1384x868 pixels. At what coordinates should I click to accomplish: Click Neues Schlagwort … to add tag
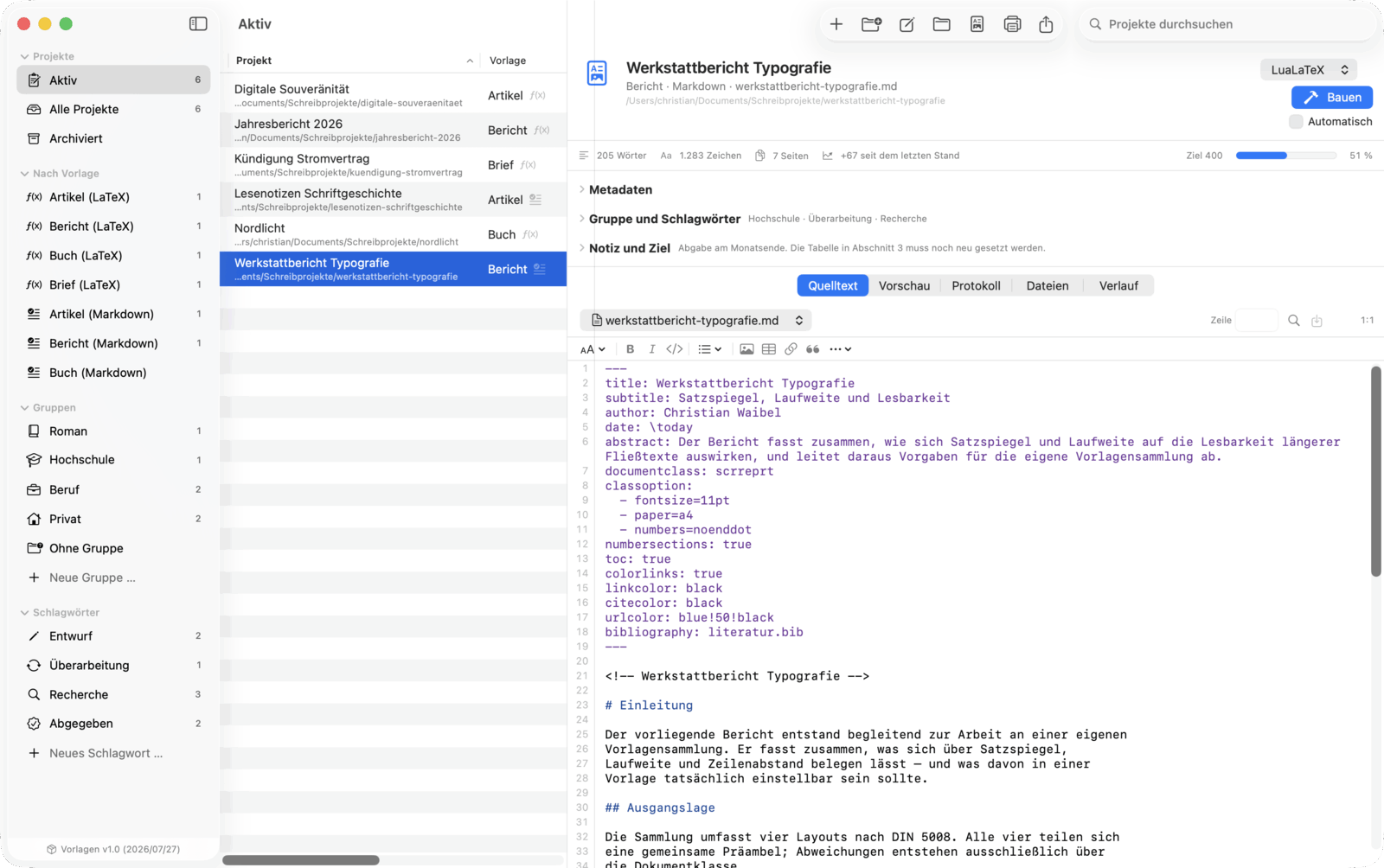pyautogui.click(x=113, y=753)
